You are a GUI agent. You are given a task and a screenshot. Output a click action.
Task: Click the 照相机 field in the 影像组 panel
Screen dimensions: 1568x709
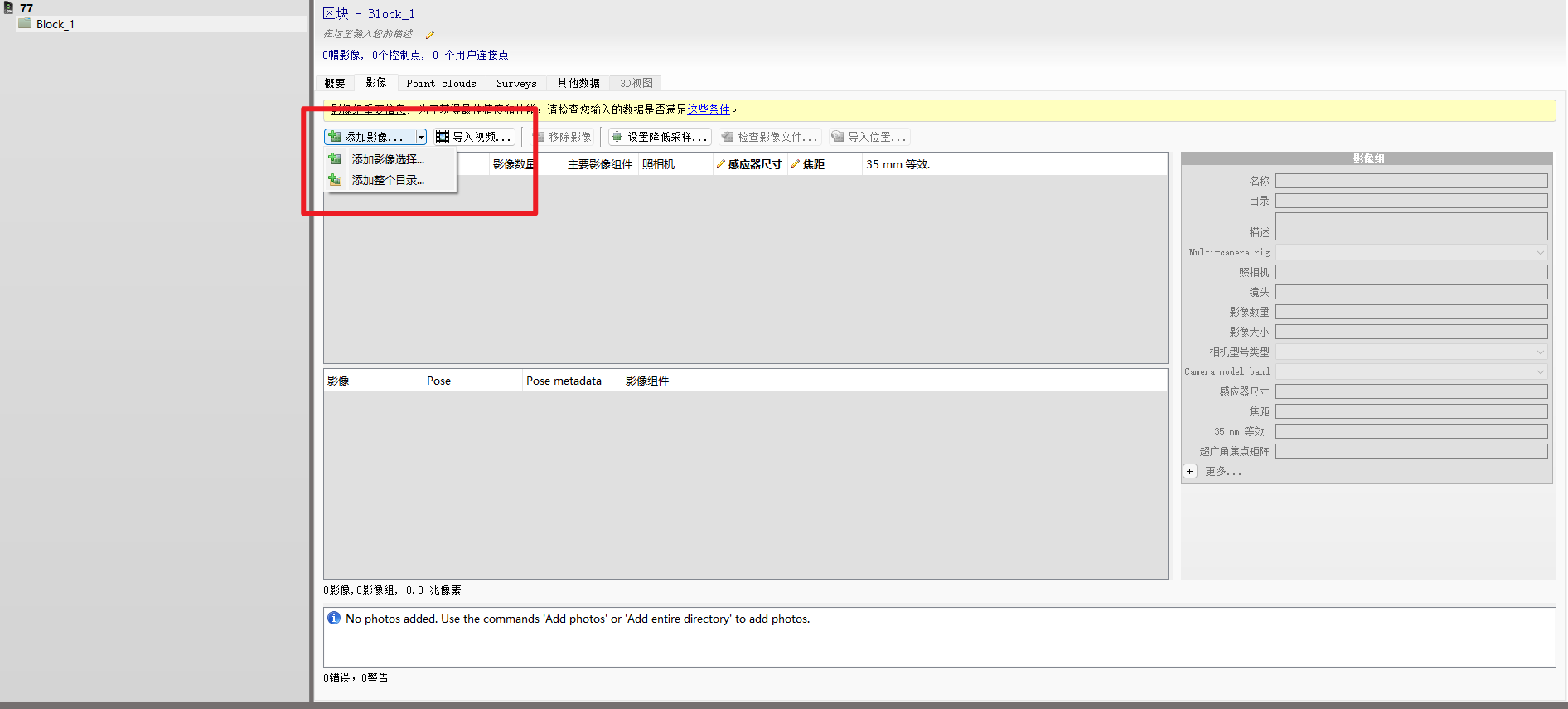pos(1411,272)
